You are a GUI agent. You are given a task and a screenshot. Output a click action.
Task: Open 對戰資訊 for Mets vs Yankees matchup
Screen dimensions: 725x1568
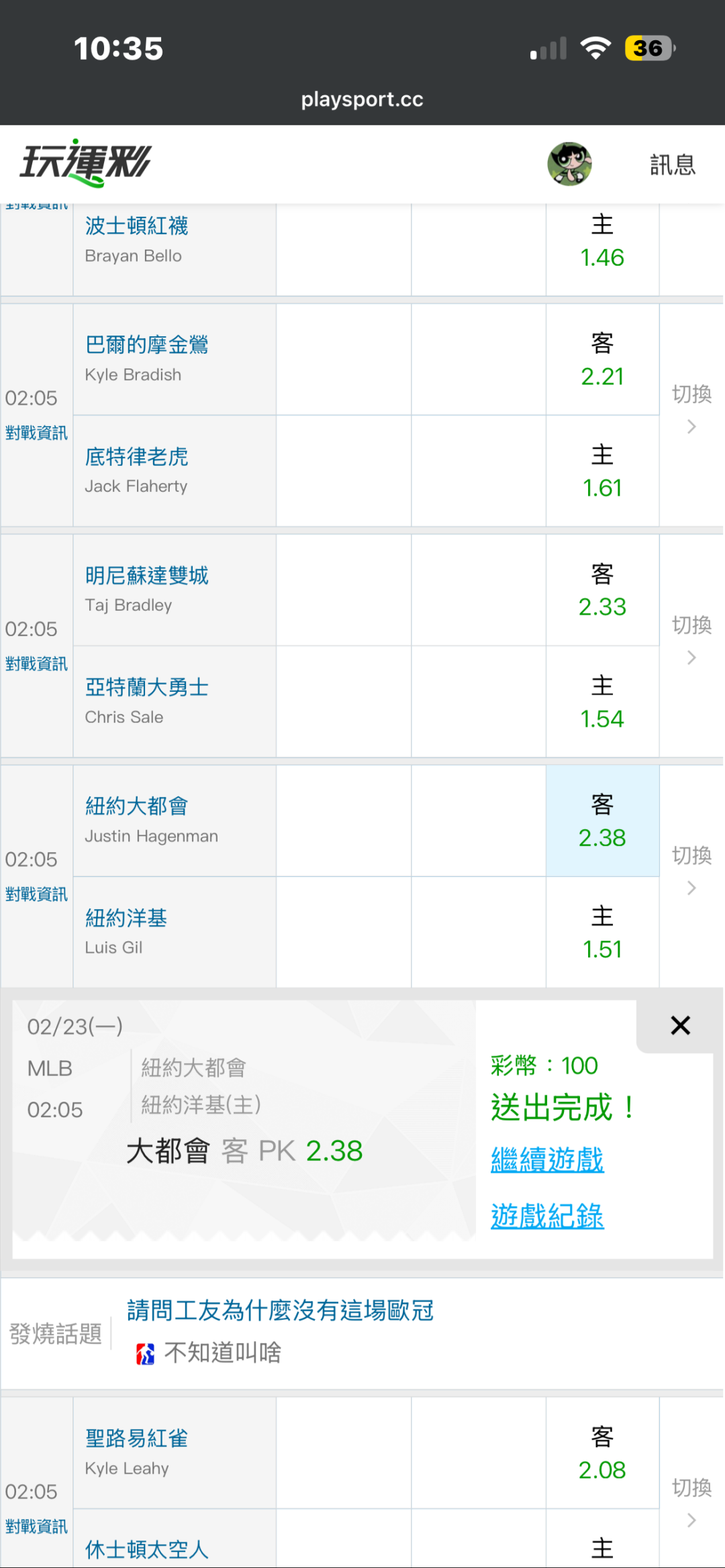pos(36,894)
